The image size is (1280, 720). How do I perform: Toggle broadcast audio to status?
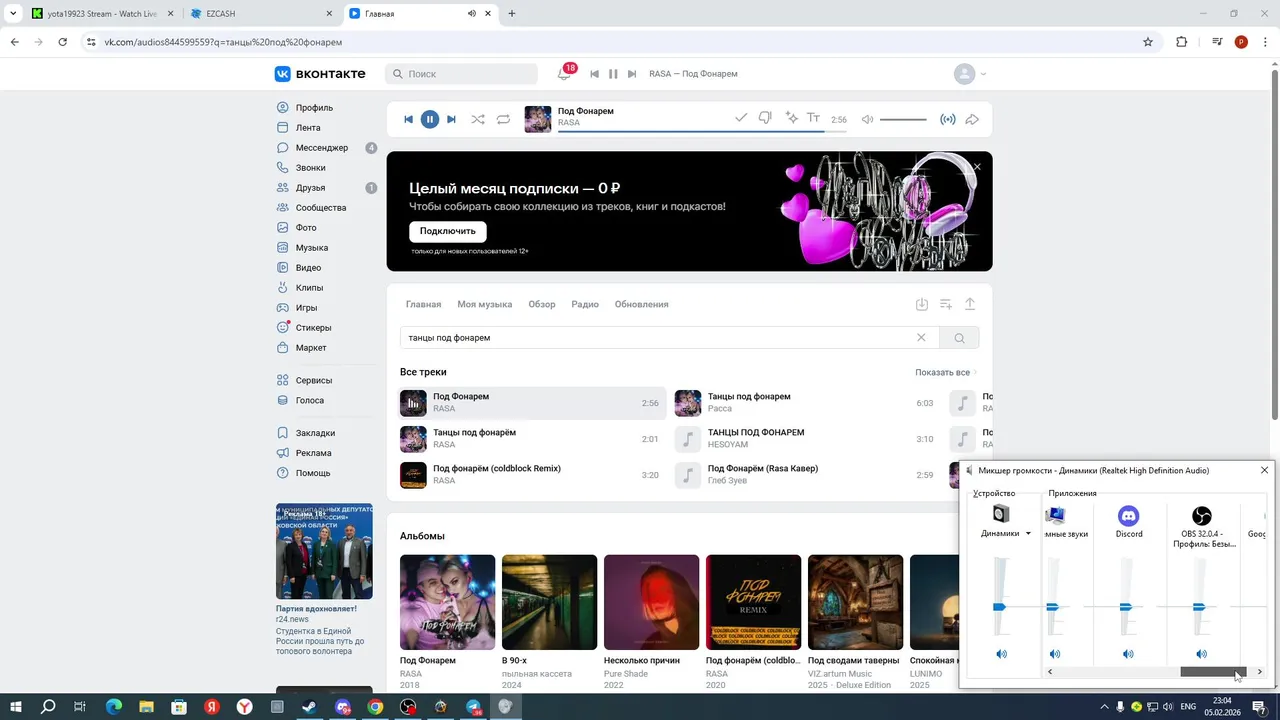pos(947,119)
